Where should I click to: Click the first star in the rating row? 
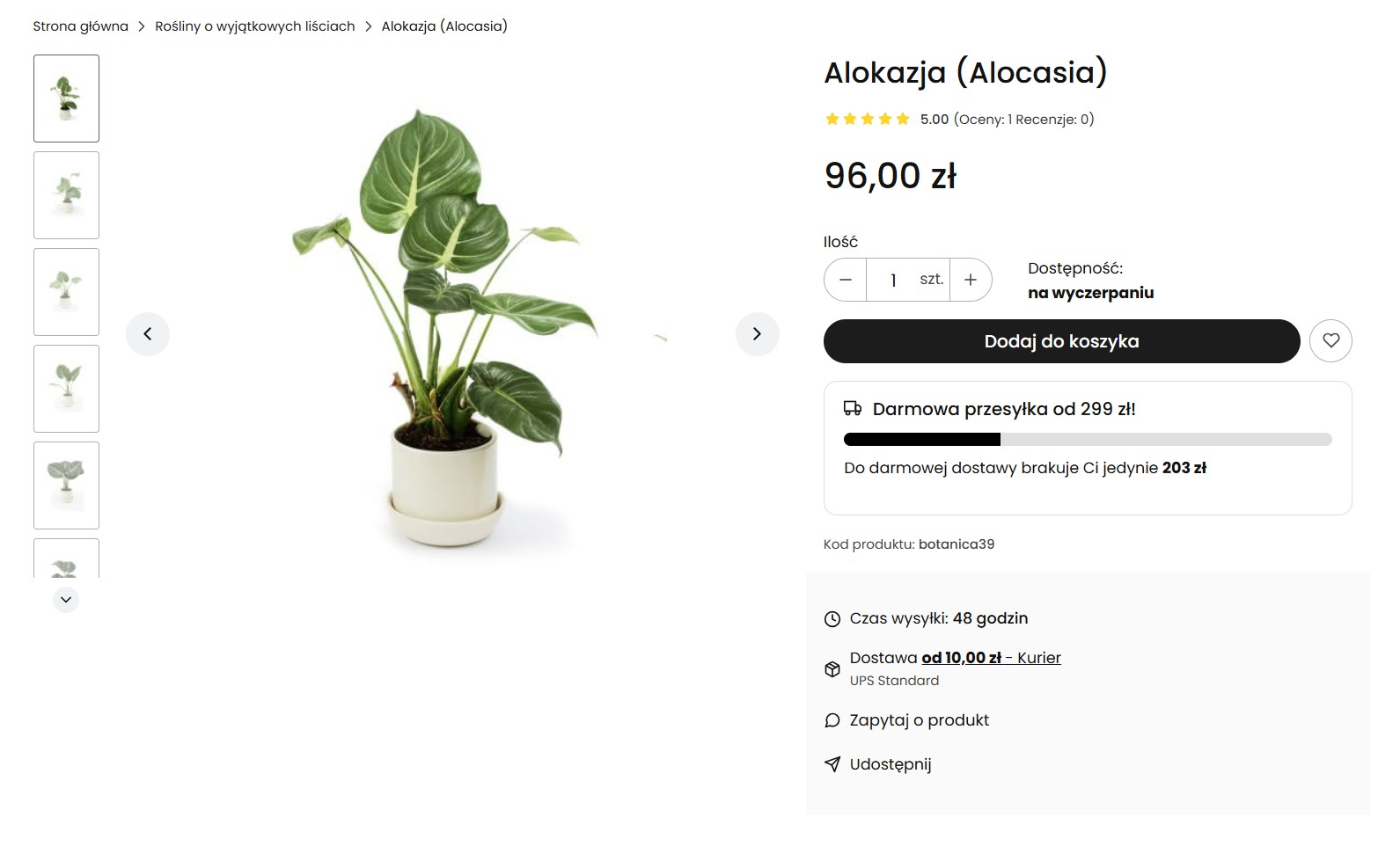[x=831, y=118]
